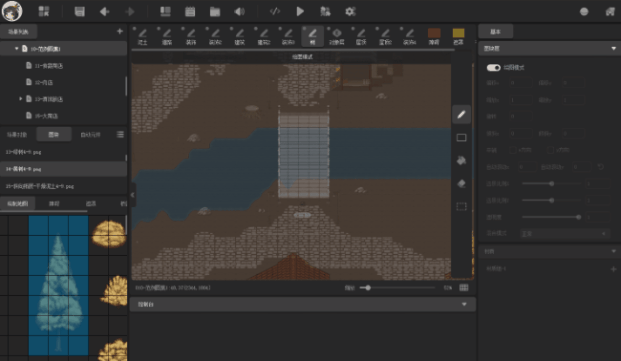Viewport: 621px width, 361px height.
Task: Choose the paint bucket fill tool
Action: pos(461,160)
